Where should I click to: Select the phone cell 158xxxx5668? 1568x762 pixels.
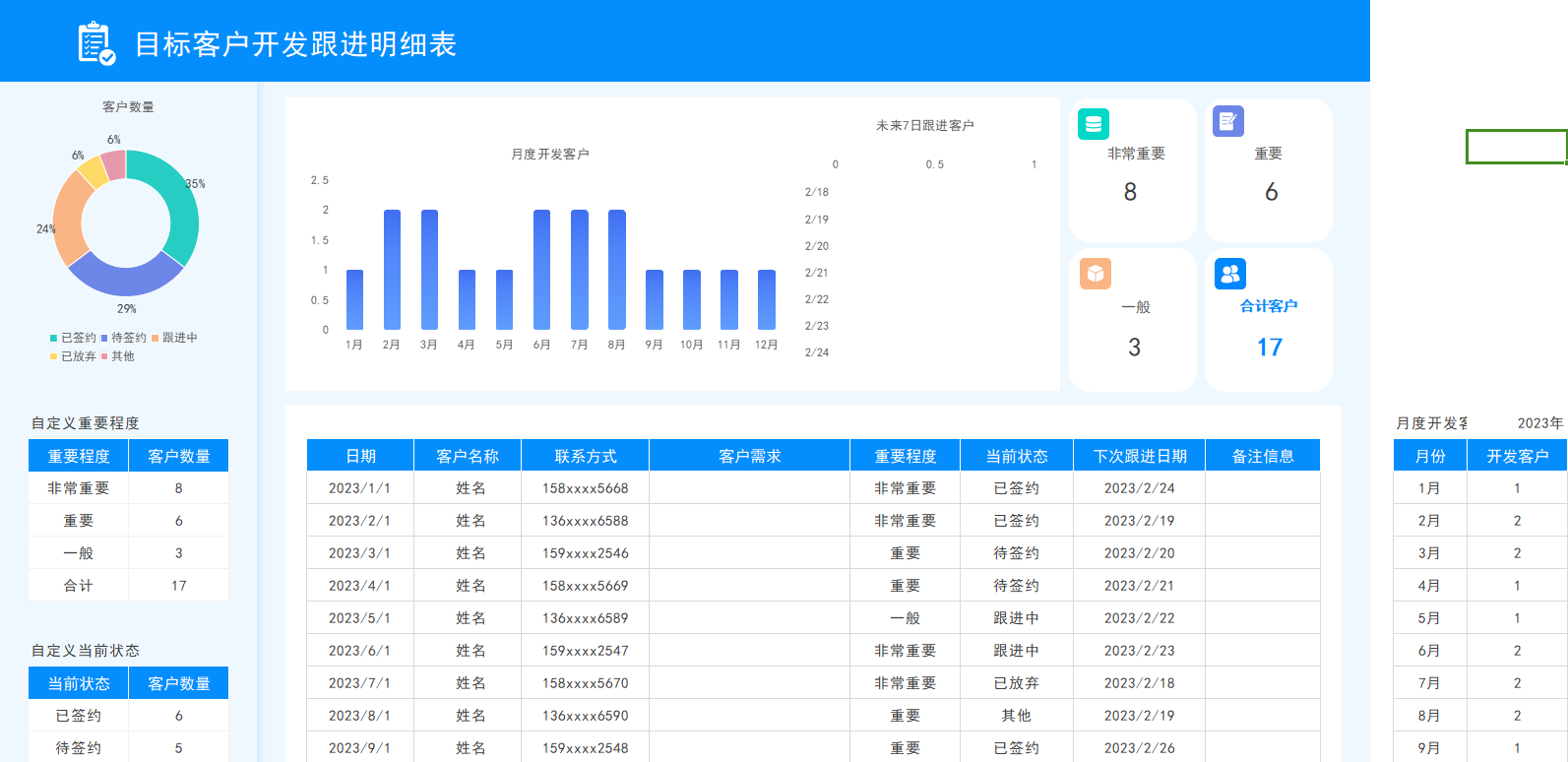586,488
